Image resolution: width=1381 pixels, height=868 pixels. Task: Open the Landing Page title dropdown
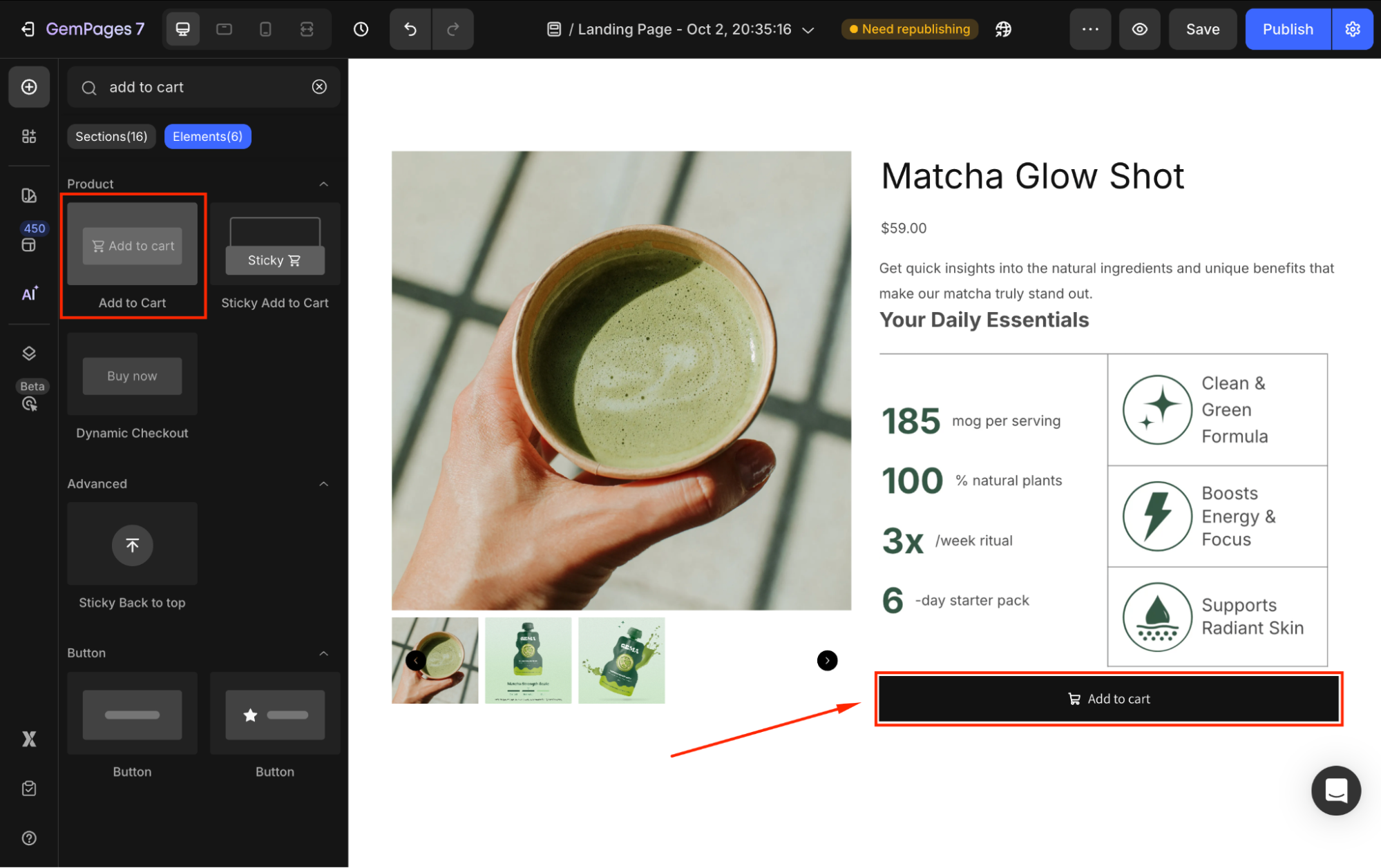click(x=808, y=30)
